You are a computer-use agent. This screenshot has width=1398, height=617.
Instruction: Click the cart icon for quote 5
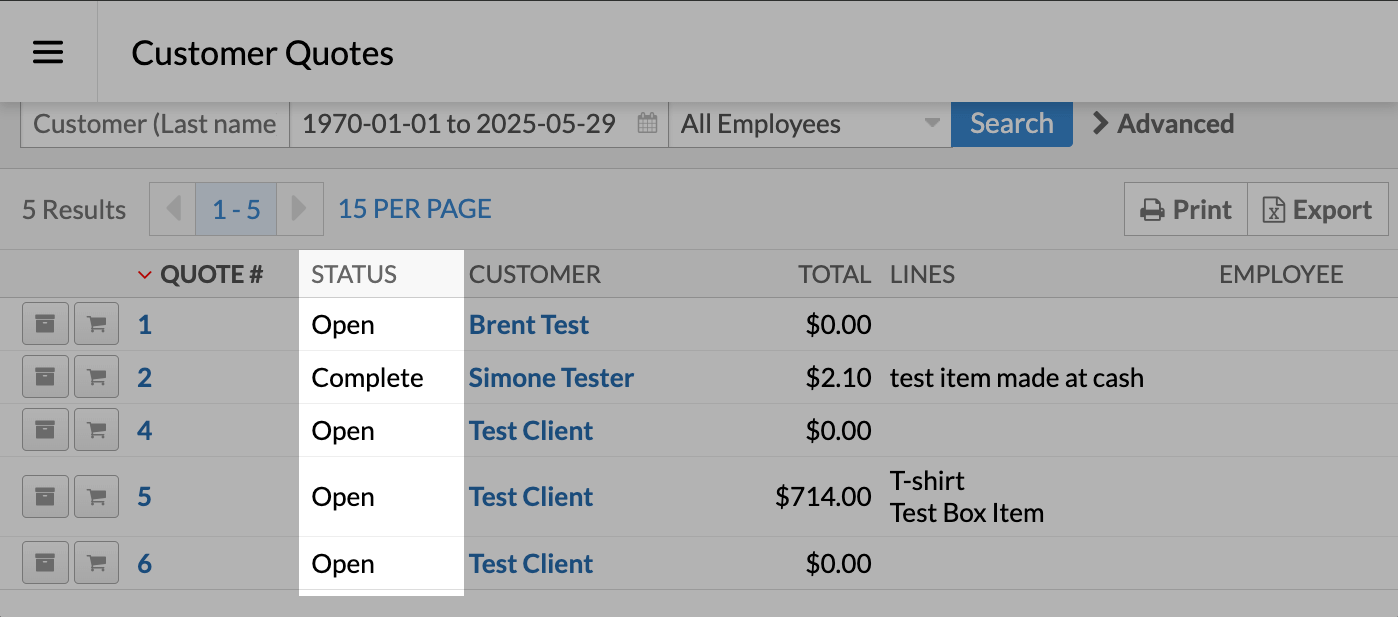click(x=96, y=496)
